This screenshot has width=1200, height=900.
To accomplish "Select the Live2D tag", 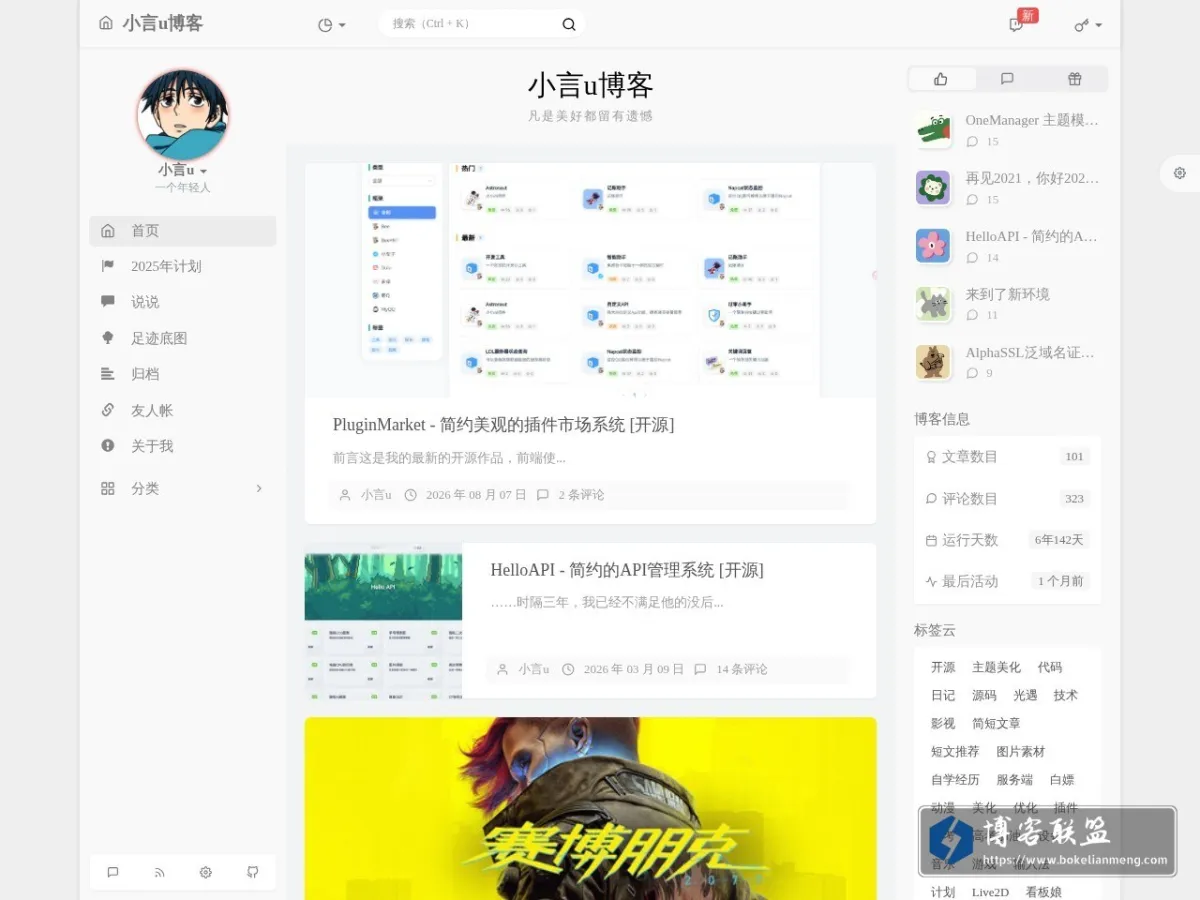I will 990,892.
